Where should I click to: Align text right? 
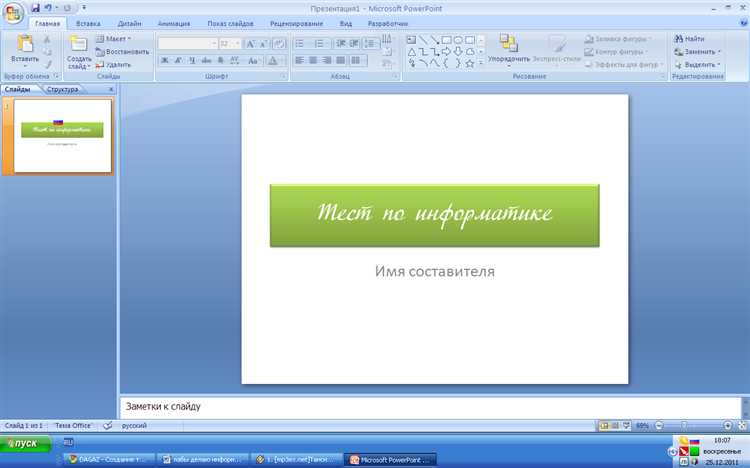point(327,60)
